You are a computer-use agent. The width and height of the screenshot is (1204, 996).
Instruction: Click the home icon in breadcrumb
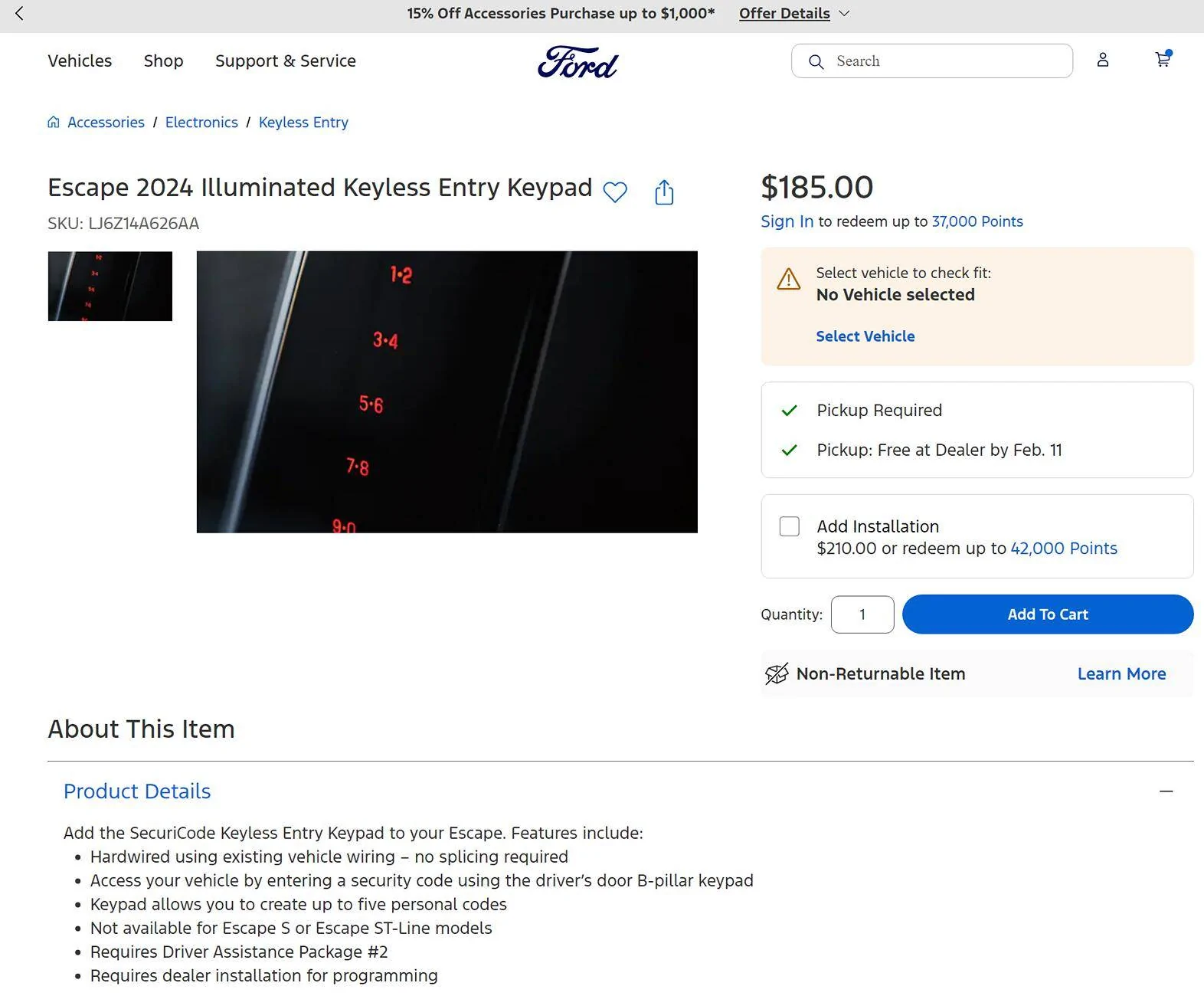point(54,123)
